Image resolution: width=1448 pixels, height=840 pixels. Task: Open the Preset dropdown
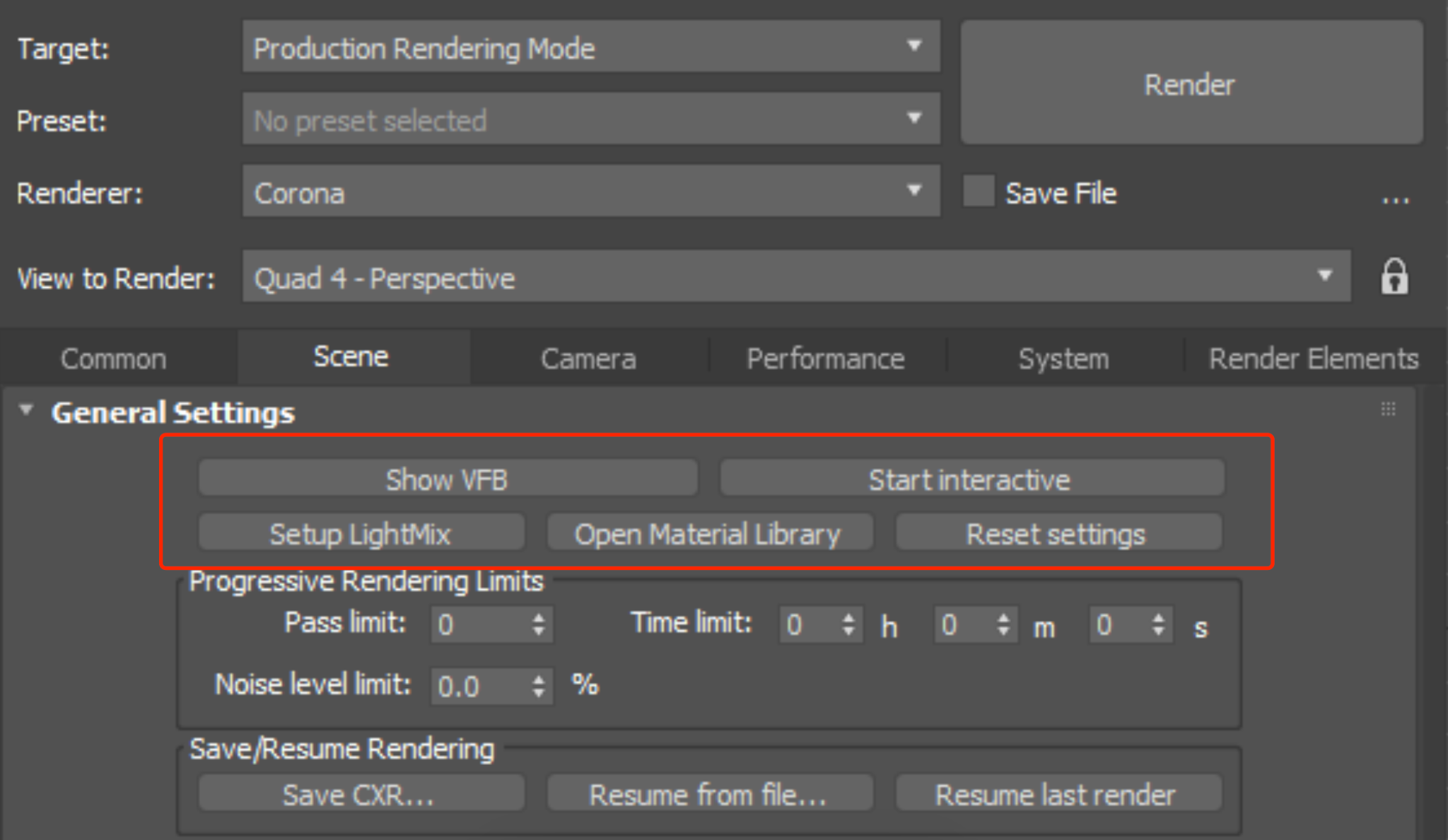coord(590,120)
